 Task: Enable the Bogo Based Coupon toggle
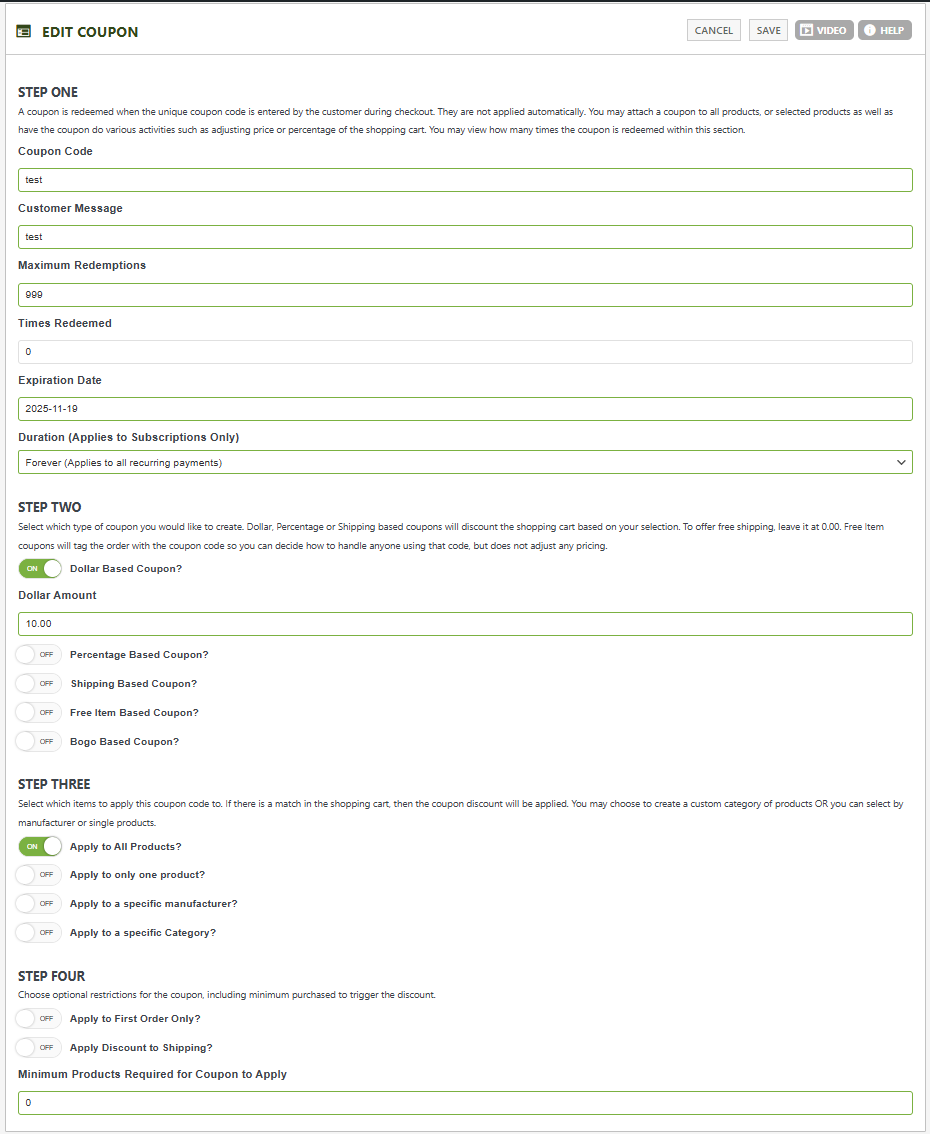[x=40, y=742]
